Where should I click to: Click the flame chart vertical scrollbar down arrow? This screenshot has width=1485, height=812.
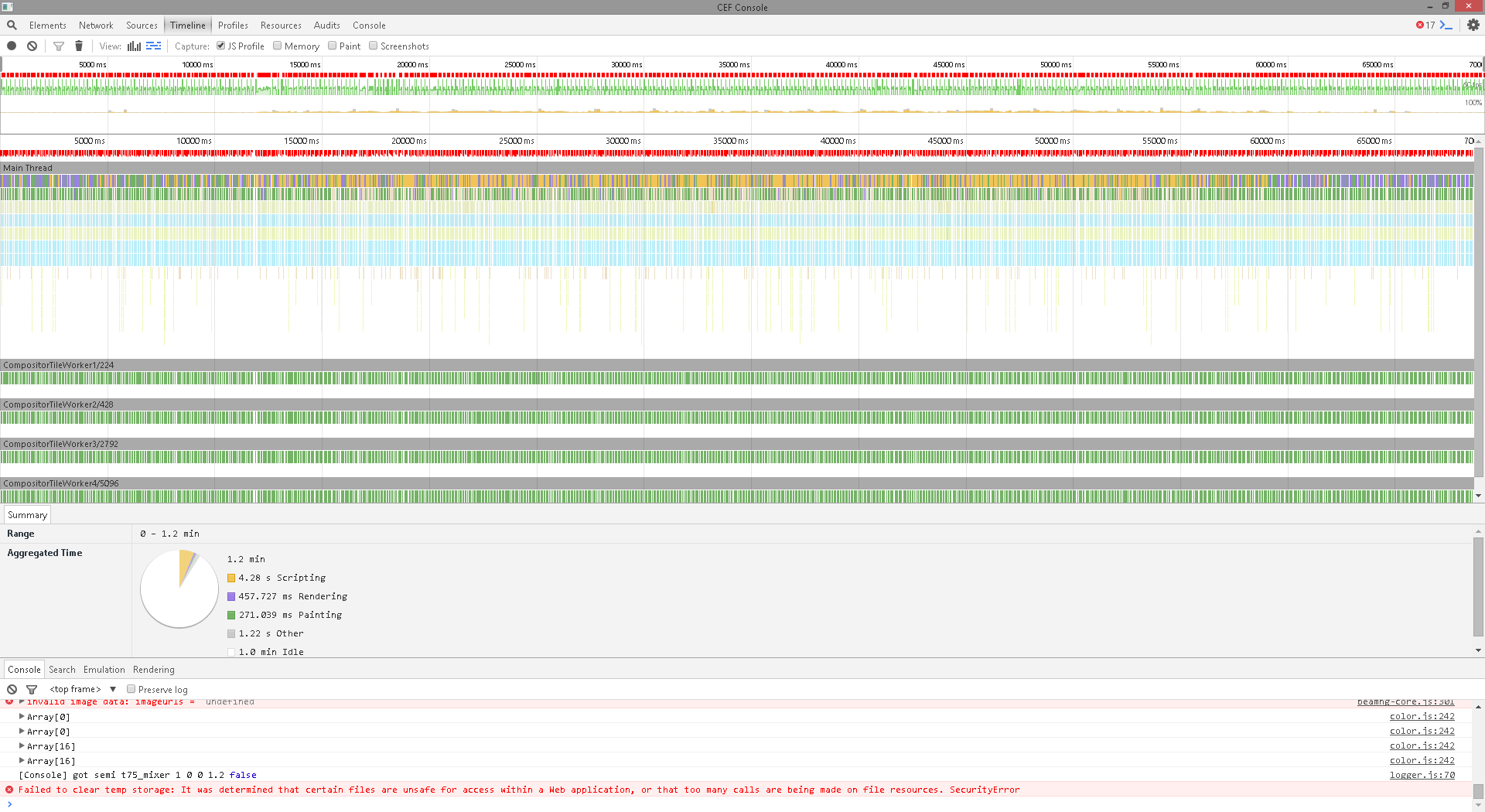[x=1479, y=496]
